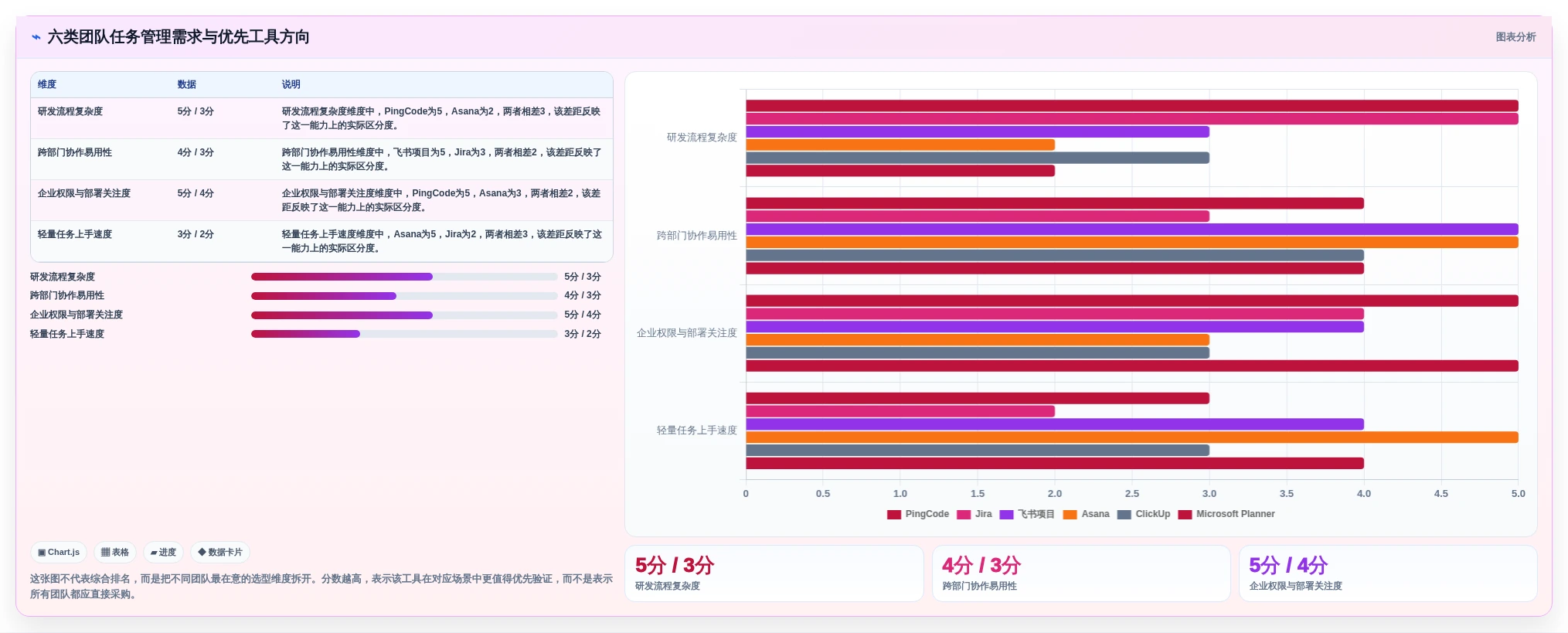Click the 5分 / 4分 table cell
1568x633 pixels.
[196, 193]
